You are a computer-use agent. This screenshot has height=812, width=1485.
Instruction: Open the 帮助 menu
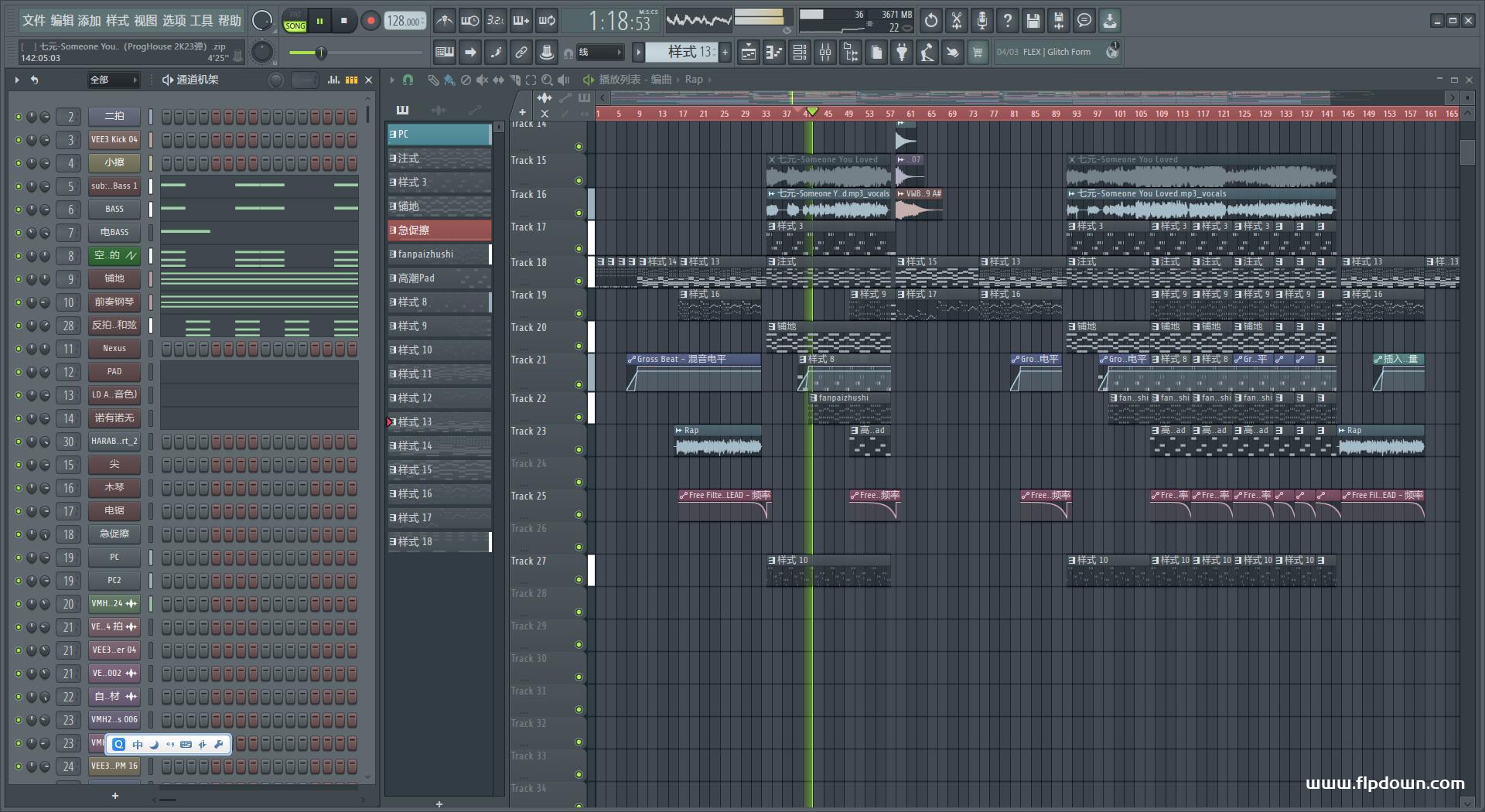229,21
